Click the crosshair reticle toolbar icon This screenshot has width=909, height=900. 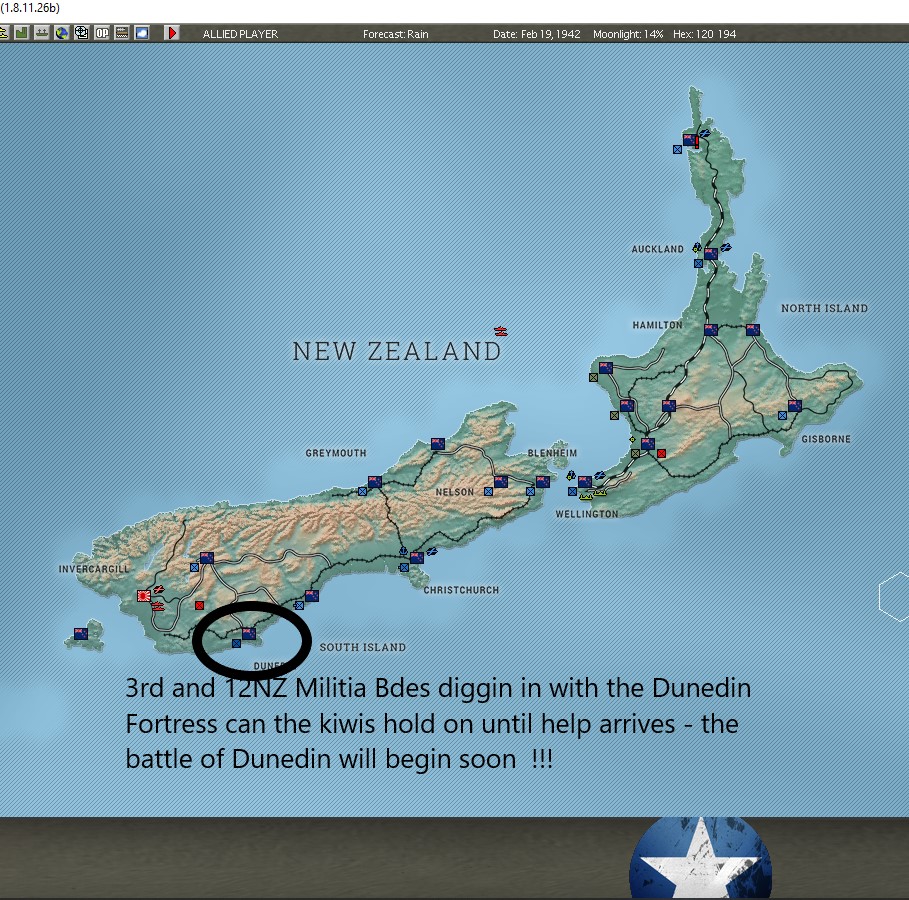[x=82, y=33]
